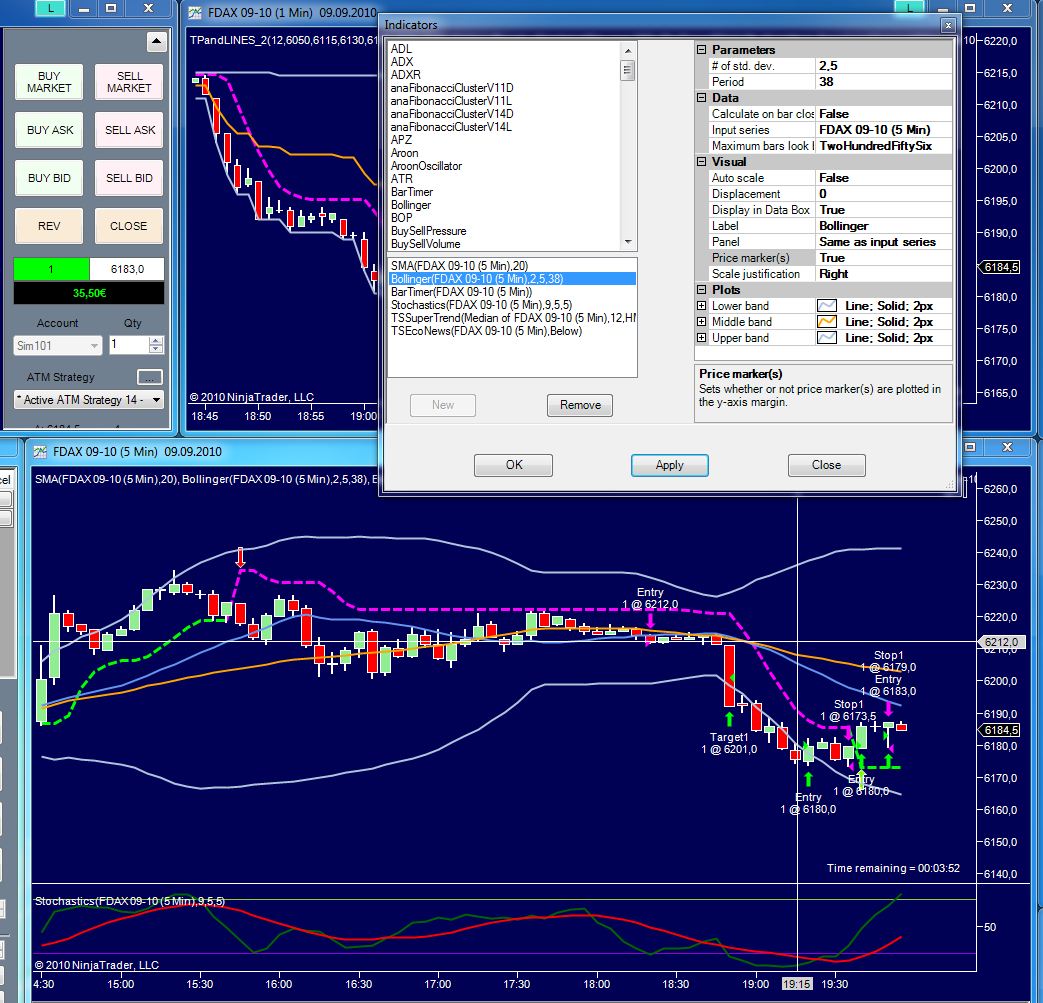Select ATR in indicator list
Image resolution: width=1043 pixels, height=1003 pixels.
tap(402, 179)
